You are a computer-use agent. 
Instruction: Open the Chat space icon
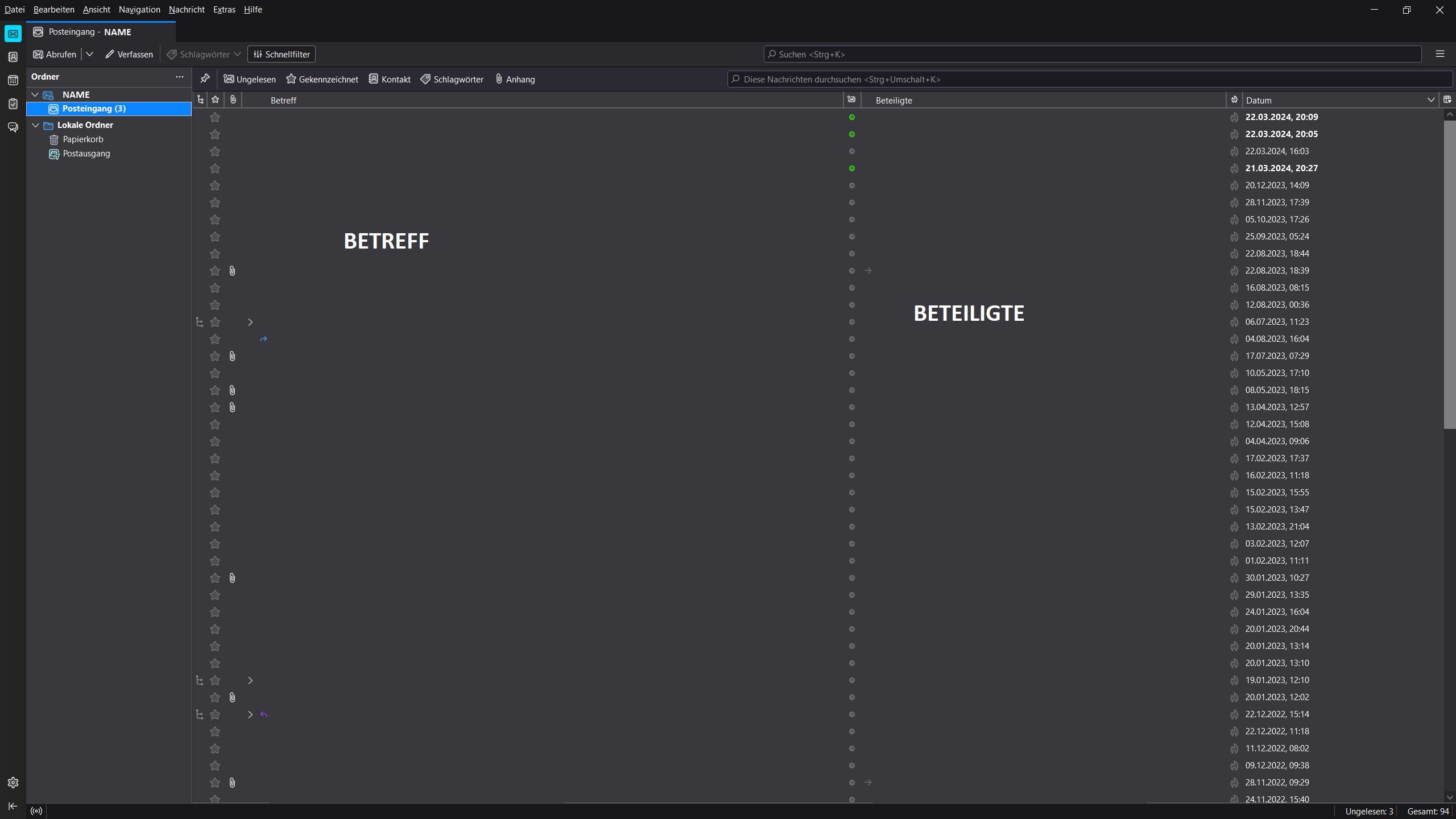[x=13, y=127]
